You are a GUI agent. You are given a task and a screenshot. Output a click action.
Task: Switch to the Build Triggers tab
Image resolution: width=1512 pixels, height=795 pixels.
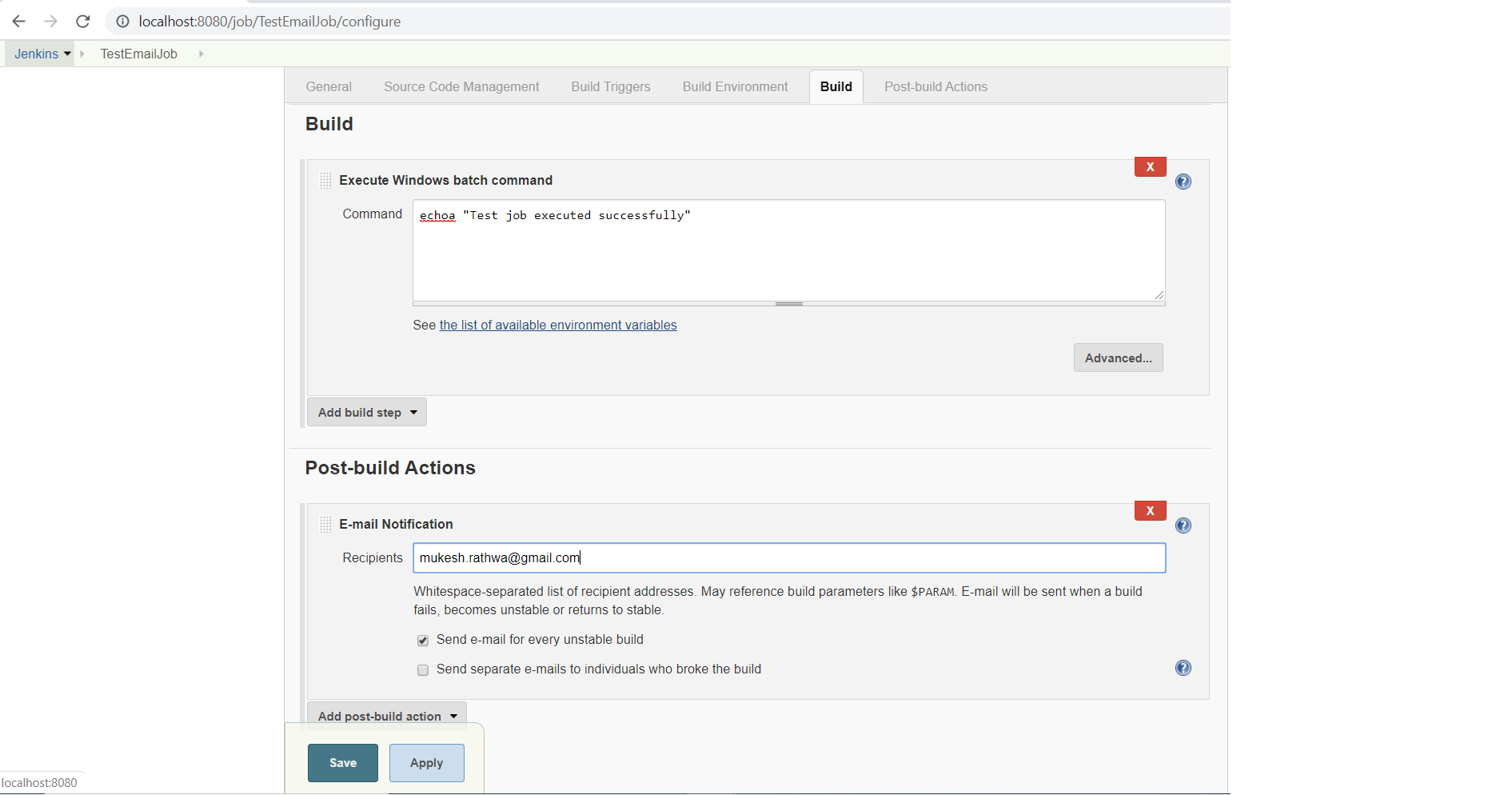(610, 86)
